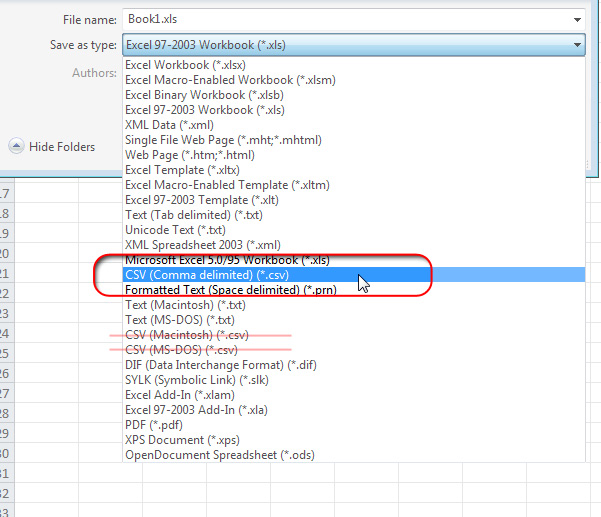Viewport: 601px width, 517px height.
Task: Select Excel Add-In (*.xlam)
Action: [353, 395]
